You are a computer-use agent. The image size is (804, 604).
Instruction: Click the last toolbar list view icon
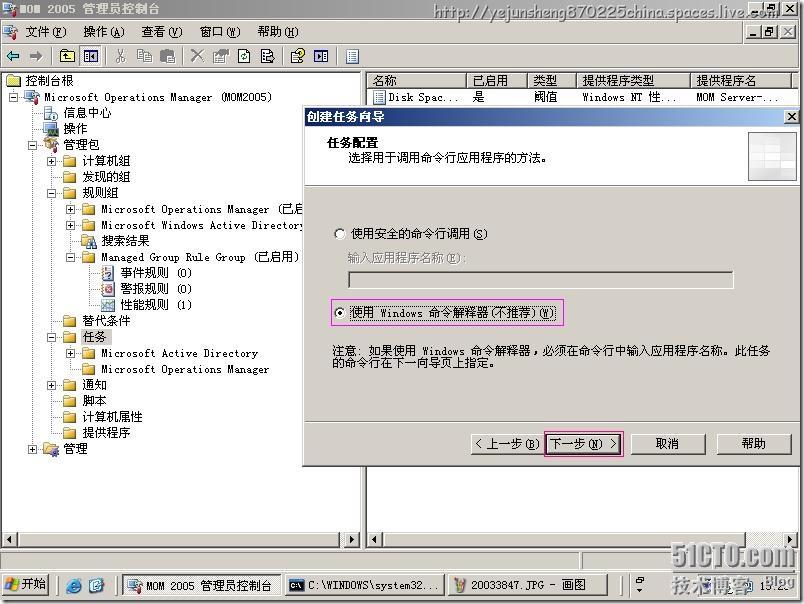click(x=352, y=56)
